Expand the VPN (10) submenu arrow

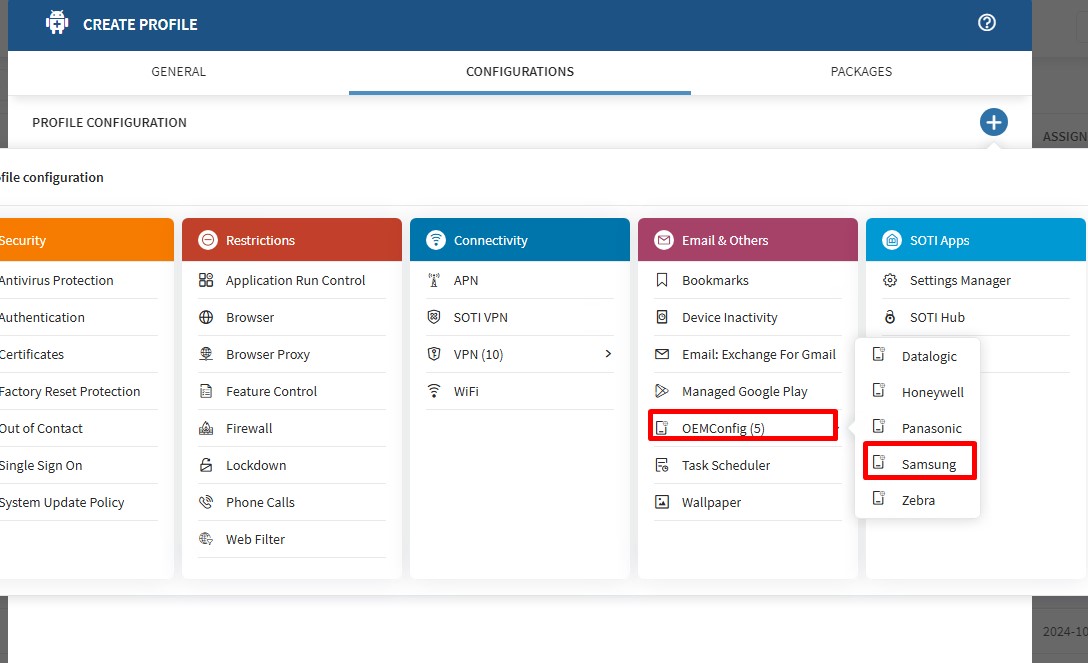click(x=608, y=354)
